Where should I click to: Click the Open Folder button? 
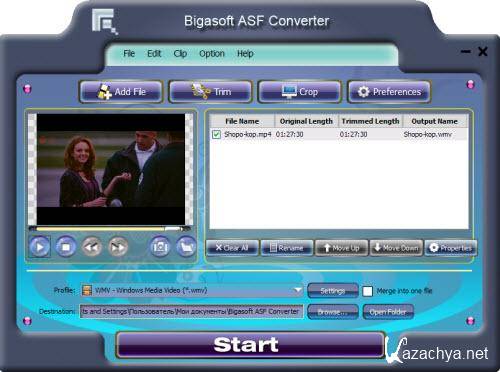tap(388, 312)
